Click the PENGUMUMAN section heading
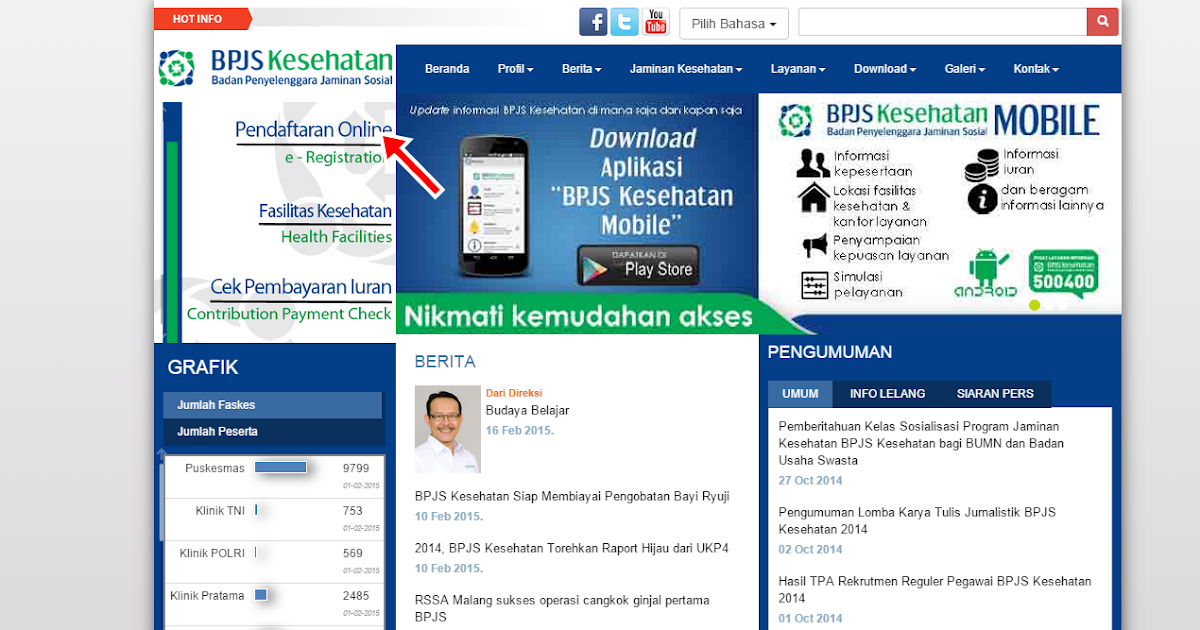Screen dimensions: 1200x630 [830, 352]
